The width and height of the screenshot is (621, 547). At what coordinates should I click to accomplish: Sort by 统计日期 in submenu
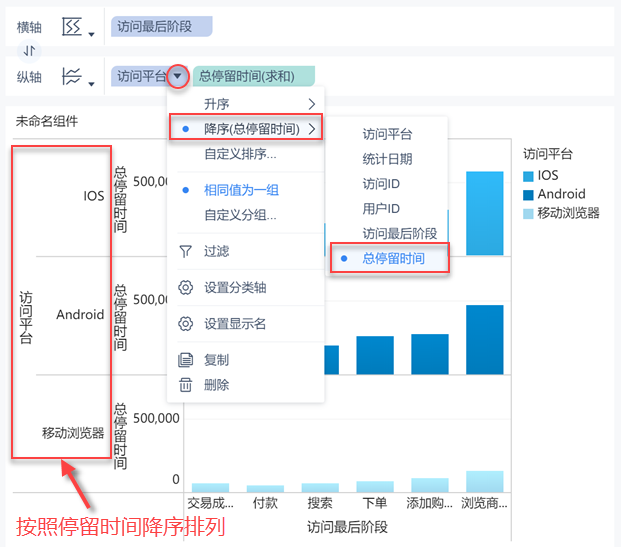tap(388, 159)
